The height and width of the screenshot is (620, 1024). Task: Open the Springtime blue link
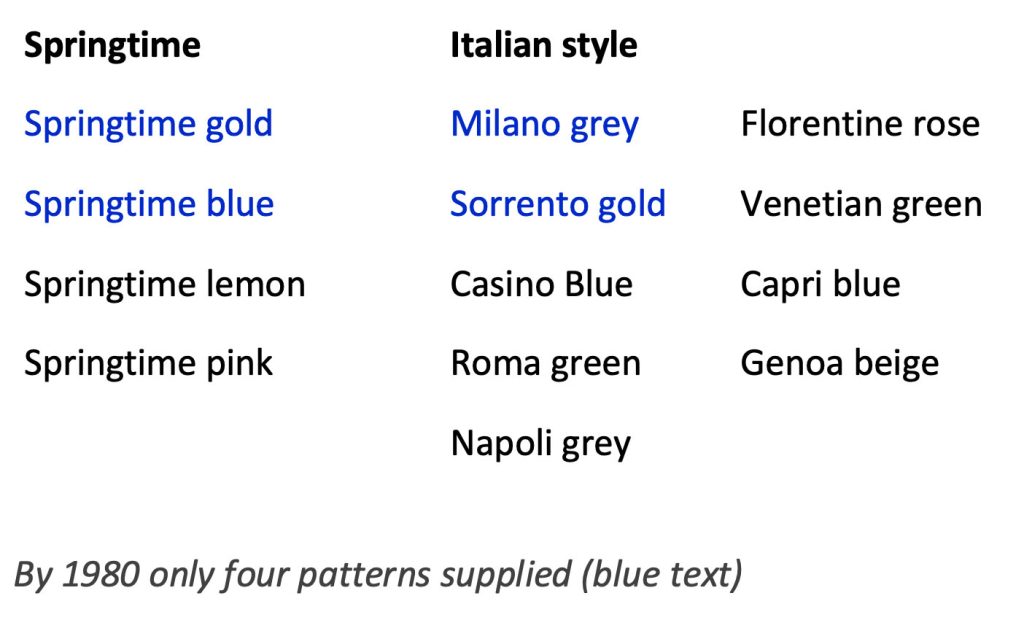[x=149, y=205]
